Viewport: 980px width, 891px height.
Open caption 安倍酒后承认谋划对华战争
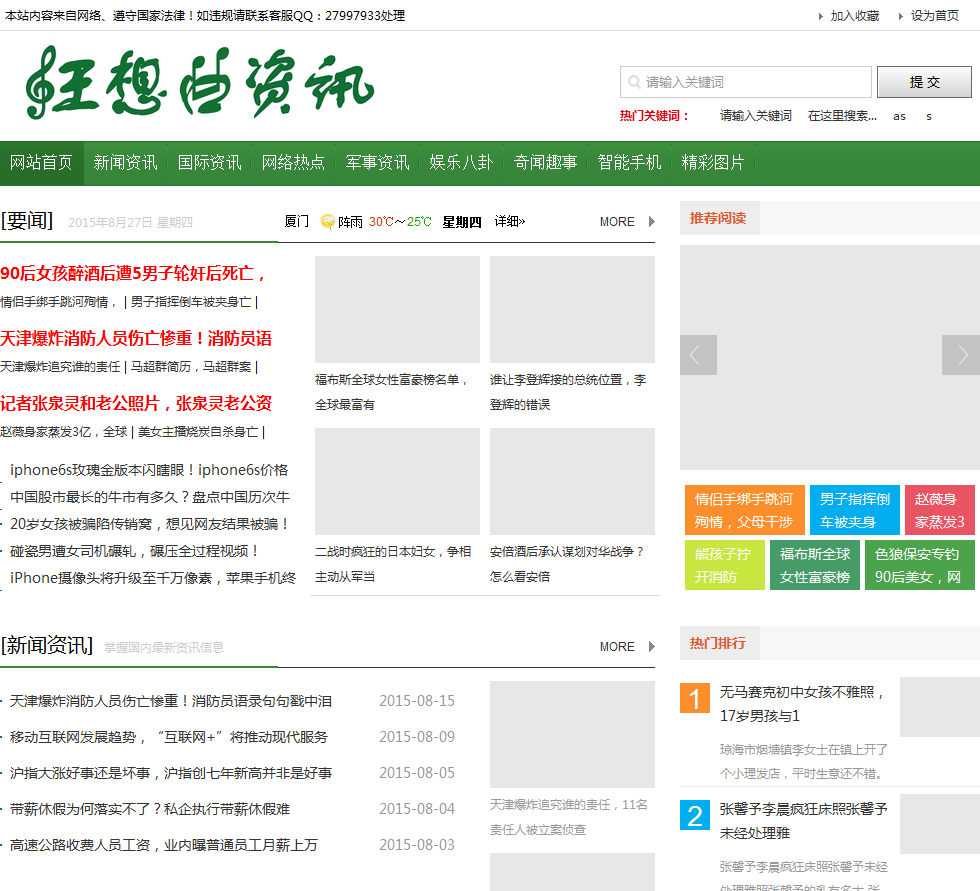(x=567, y=564)
